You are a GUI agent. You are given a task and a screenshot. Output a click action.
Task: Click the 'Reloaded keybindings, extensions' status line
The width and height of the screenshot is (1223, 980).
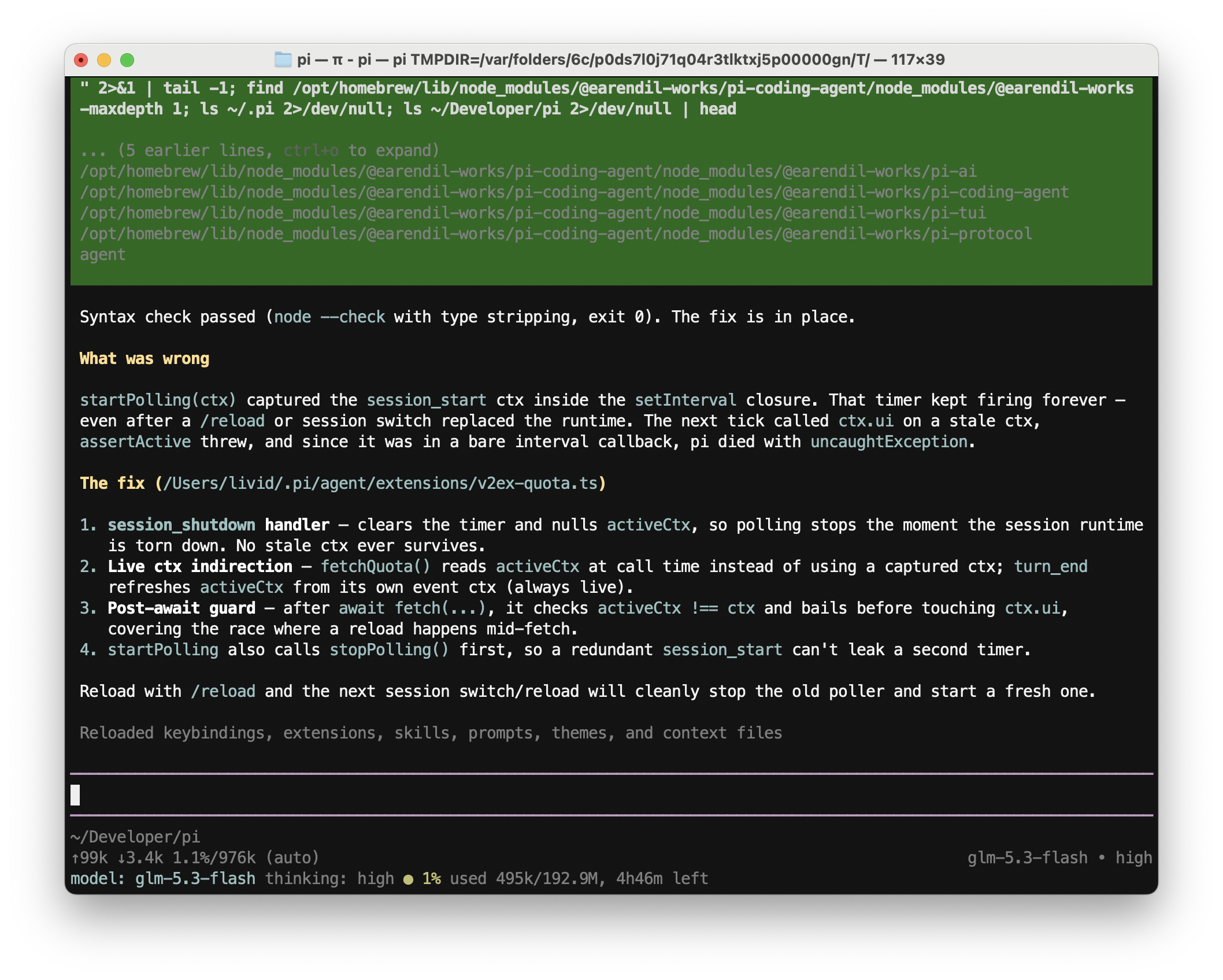click(x=431, y=733)
